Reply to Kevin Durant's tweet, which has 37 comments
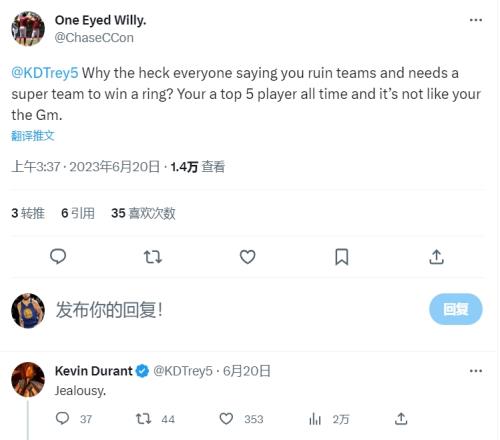The width and height of the screenshot is (500, 440). (62, 419)
